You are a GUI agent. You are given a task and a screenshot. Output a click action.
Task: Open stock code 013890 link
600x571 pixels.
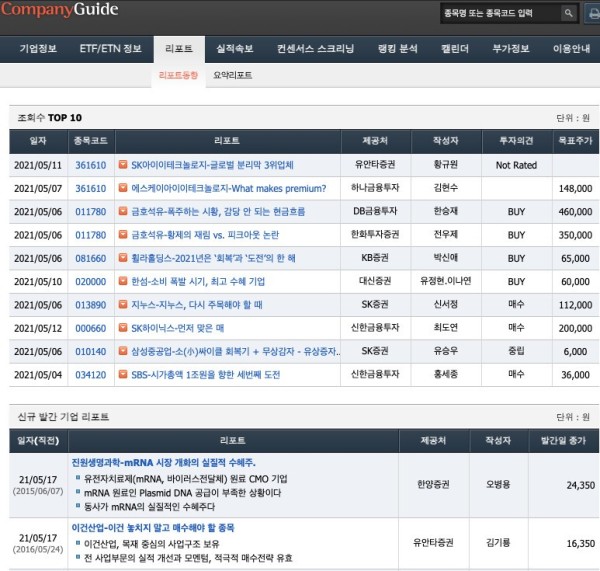tap(91, 305)
